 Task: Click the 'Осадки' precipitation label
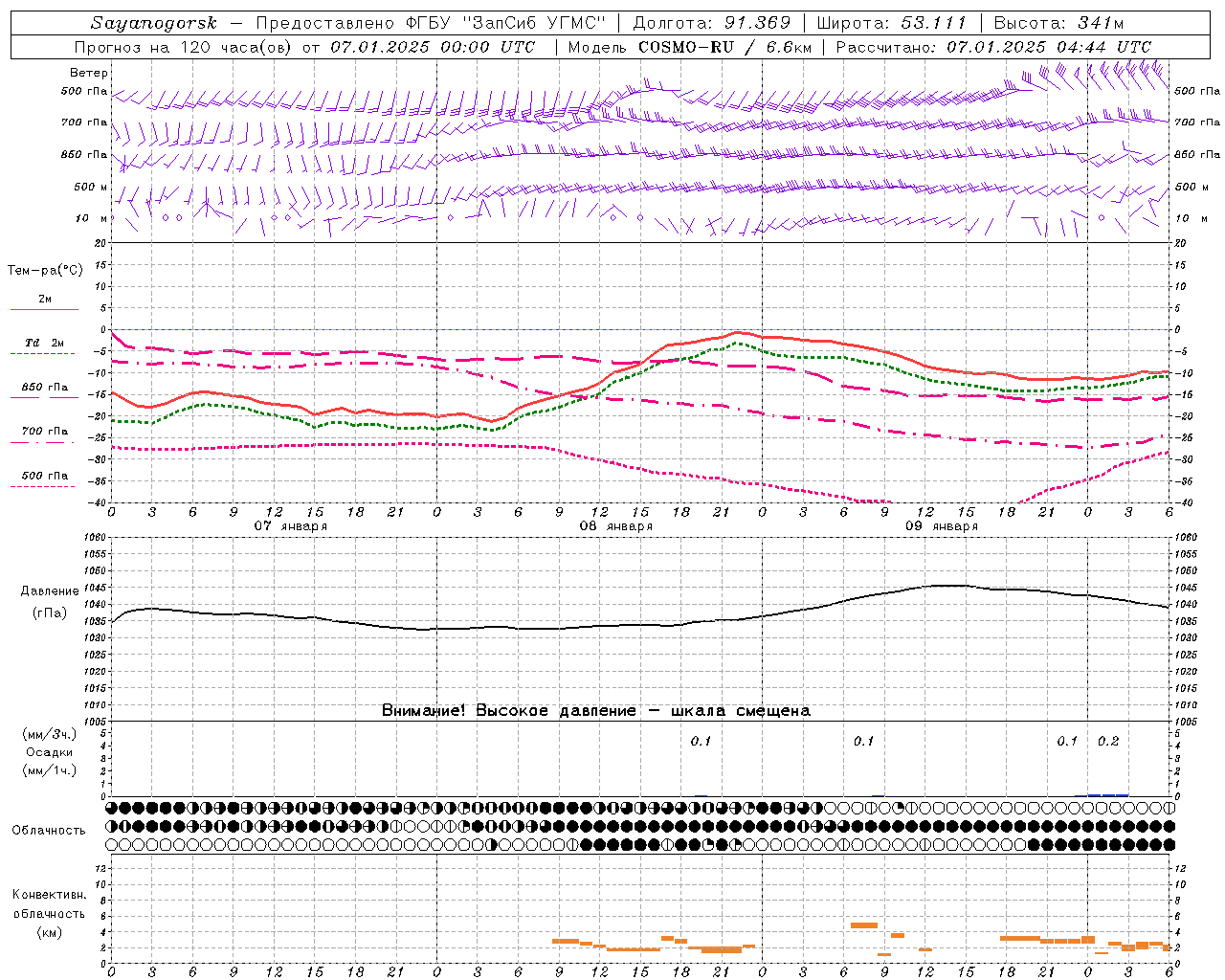coord(50,752)
